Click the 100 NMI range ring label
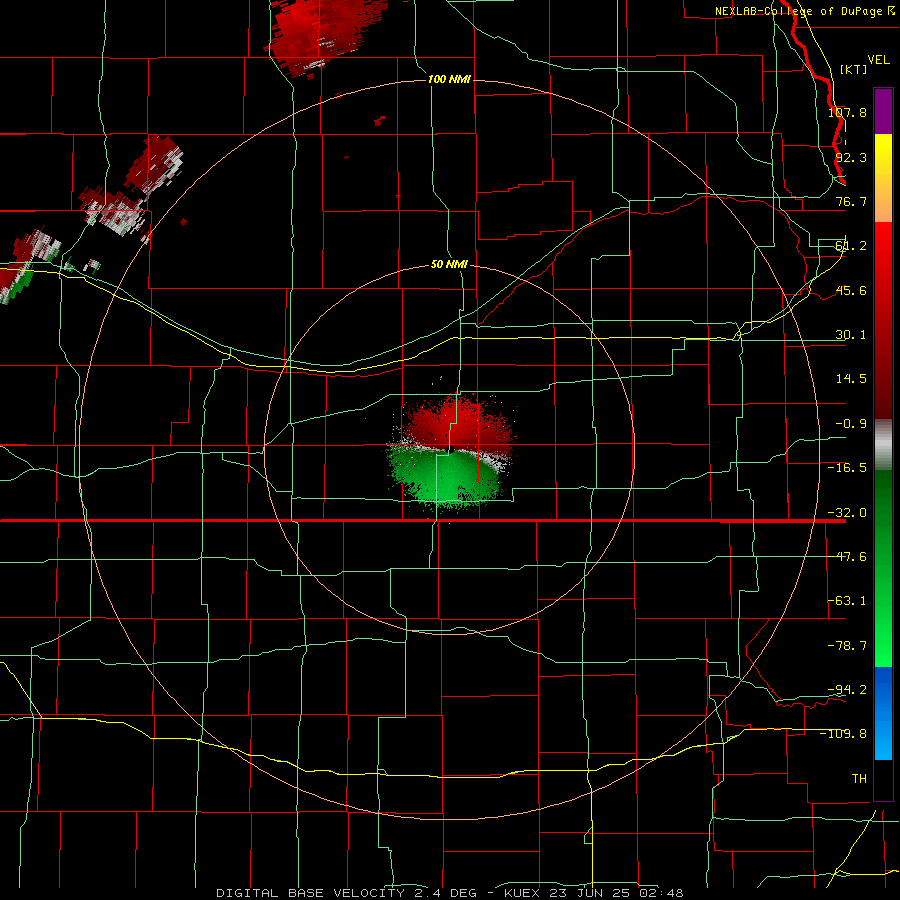900x900 pixels. click(449, 79)
